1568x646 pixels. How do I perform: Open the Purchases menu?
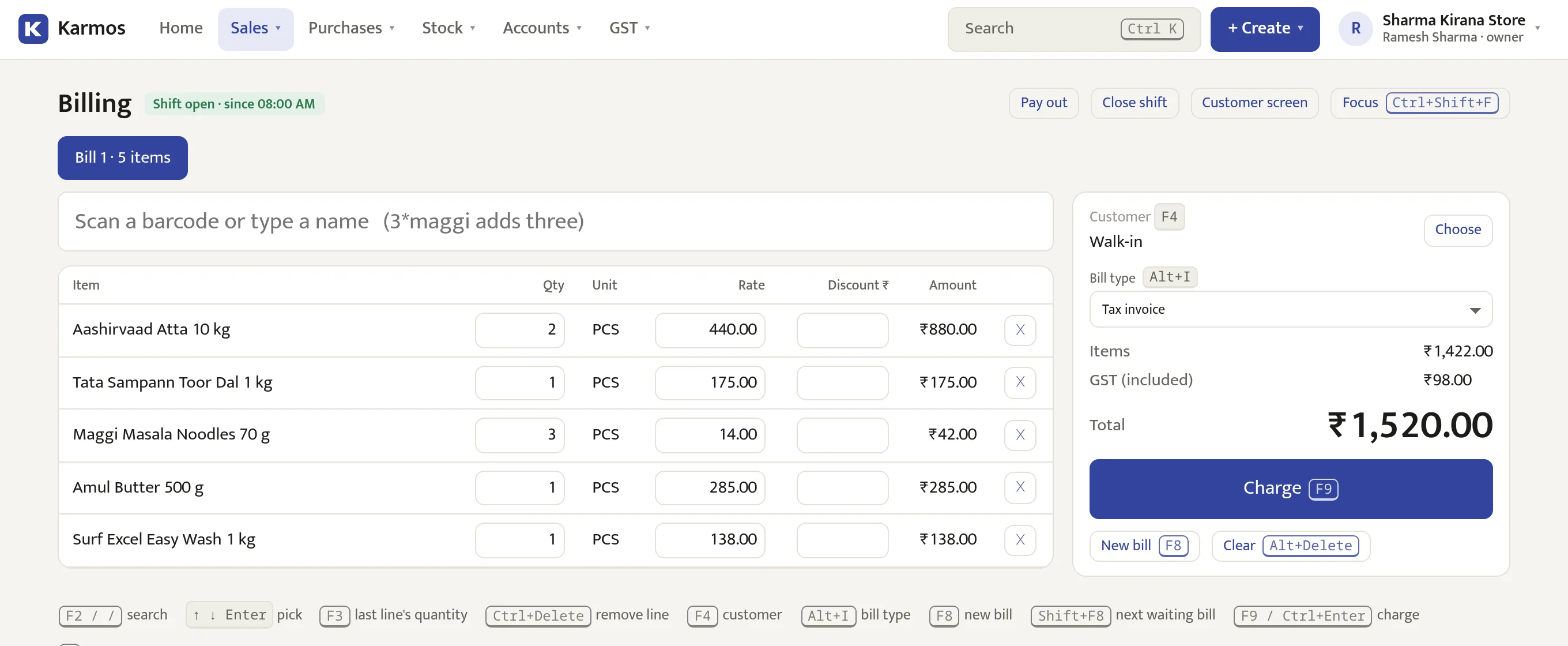[x=351, y=29]
